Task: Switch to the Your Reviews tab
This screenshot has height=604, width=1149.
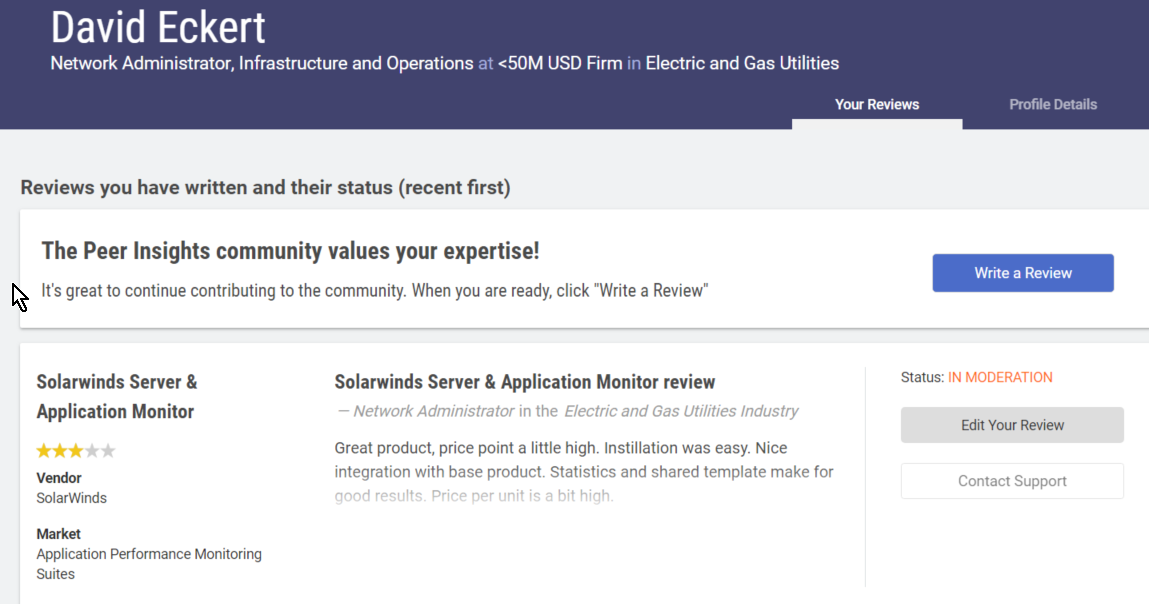Action: click(x=877, y=104)
